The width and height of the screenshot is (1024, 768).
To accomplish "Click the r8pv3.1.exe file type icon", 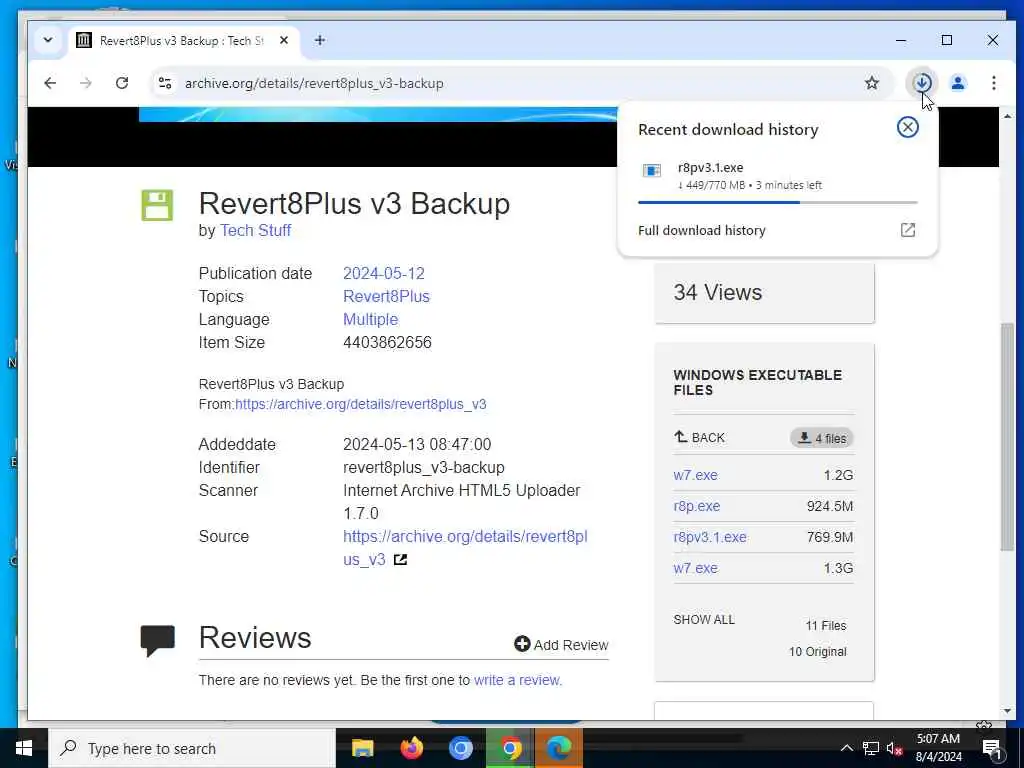I will [652, 170].
